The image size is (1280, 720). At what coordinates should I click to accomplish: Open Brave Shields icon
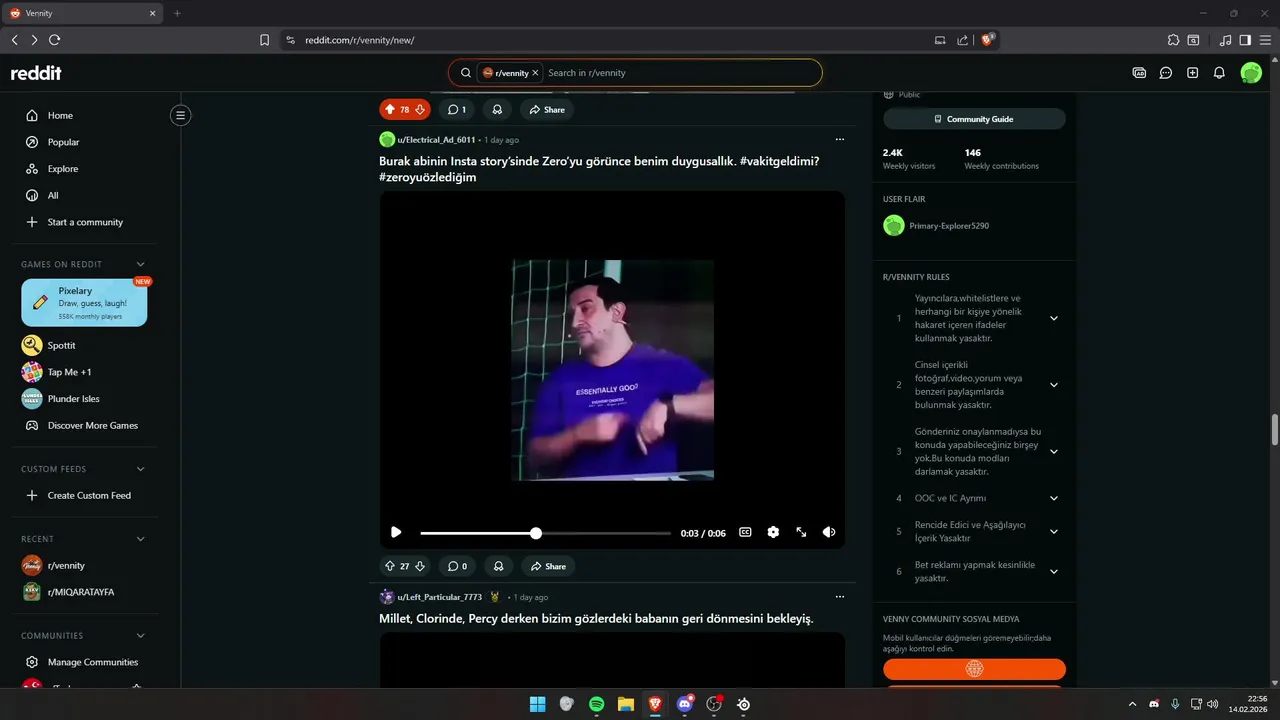coord(988,40)
